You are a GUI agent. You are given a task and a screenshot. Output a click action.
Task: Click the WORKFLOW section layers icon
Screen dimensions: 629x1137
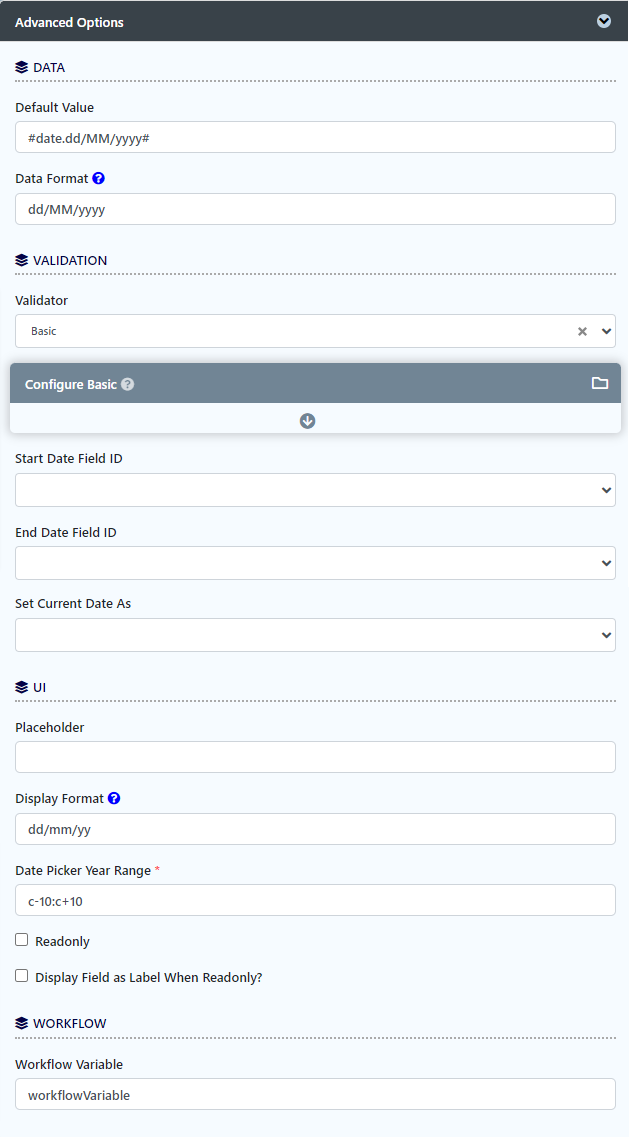[x=22, y=1023]
